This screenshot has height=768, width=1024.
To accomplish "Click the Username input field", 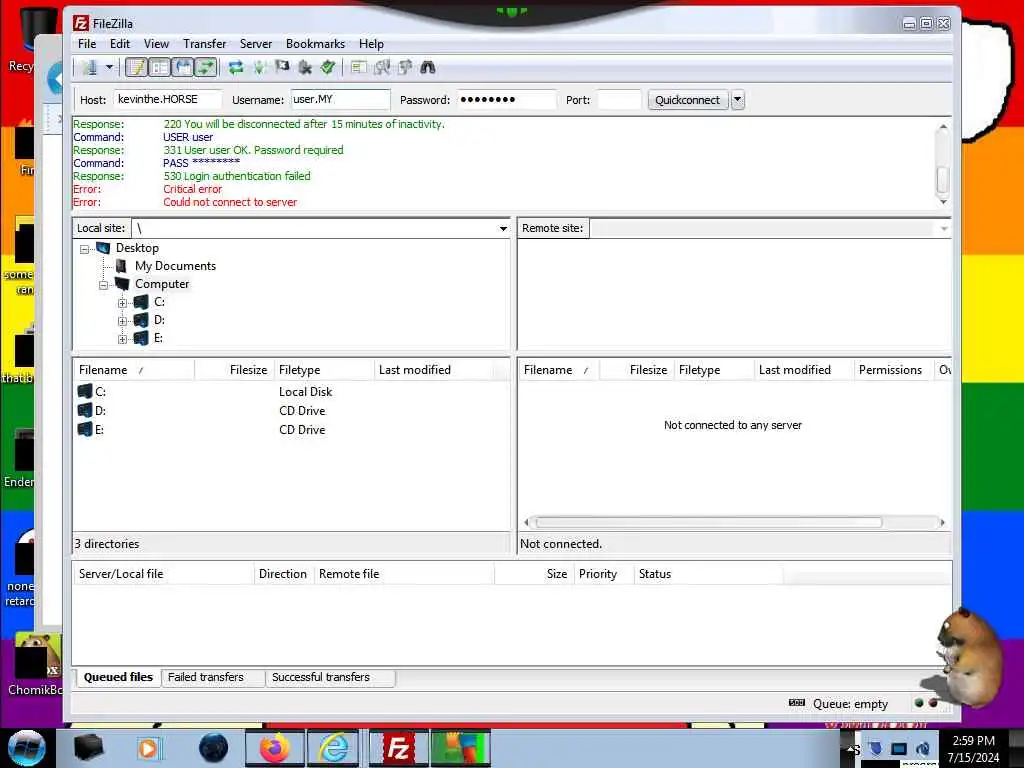I will [340, 99].
